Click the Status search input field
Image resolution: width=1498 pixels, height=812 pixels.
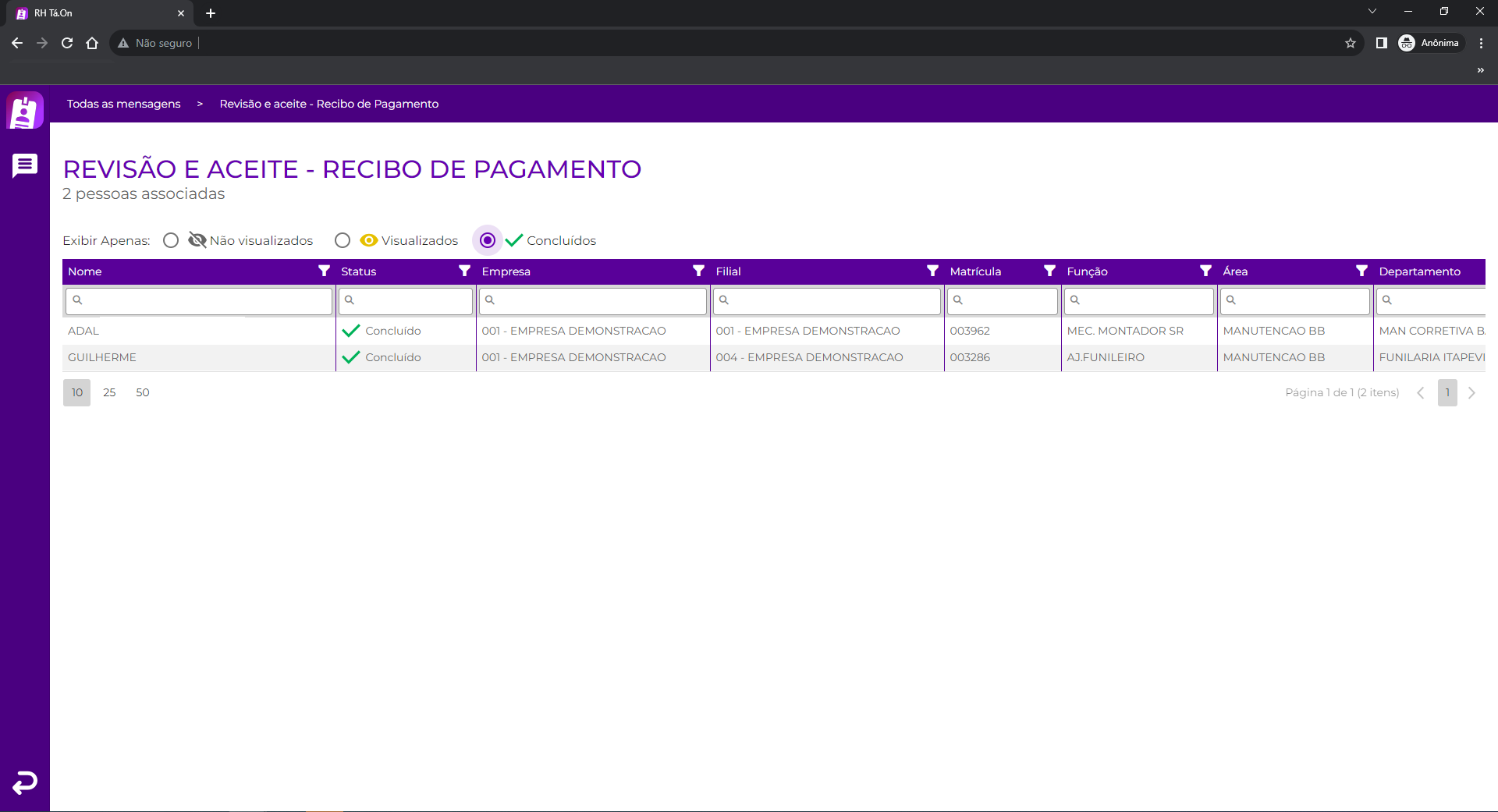406,300
